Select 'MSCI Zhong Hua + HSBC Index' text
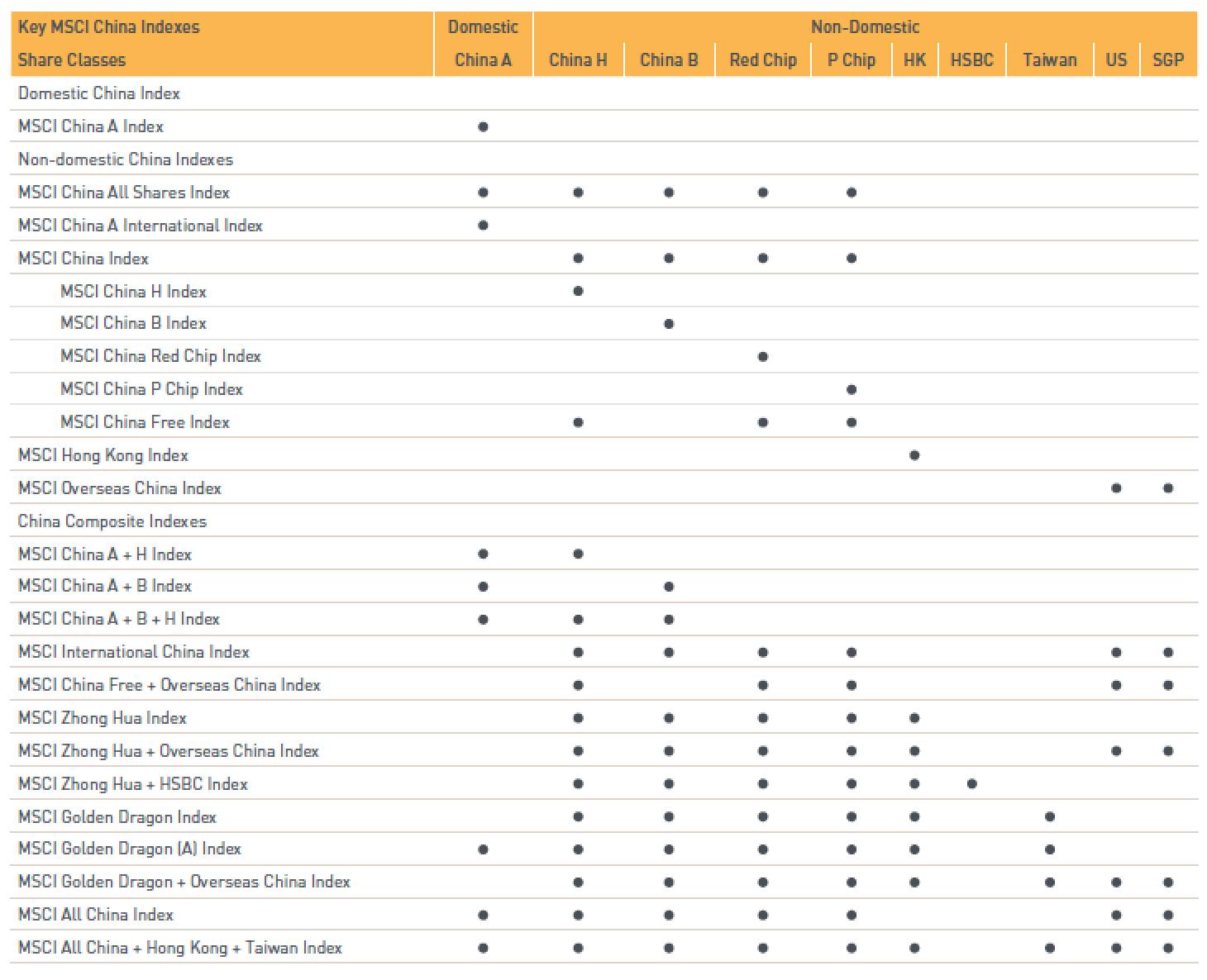 coord(133,784)
